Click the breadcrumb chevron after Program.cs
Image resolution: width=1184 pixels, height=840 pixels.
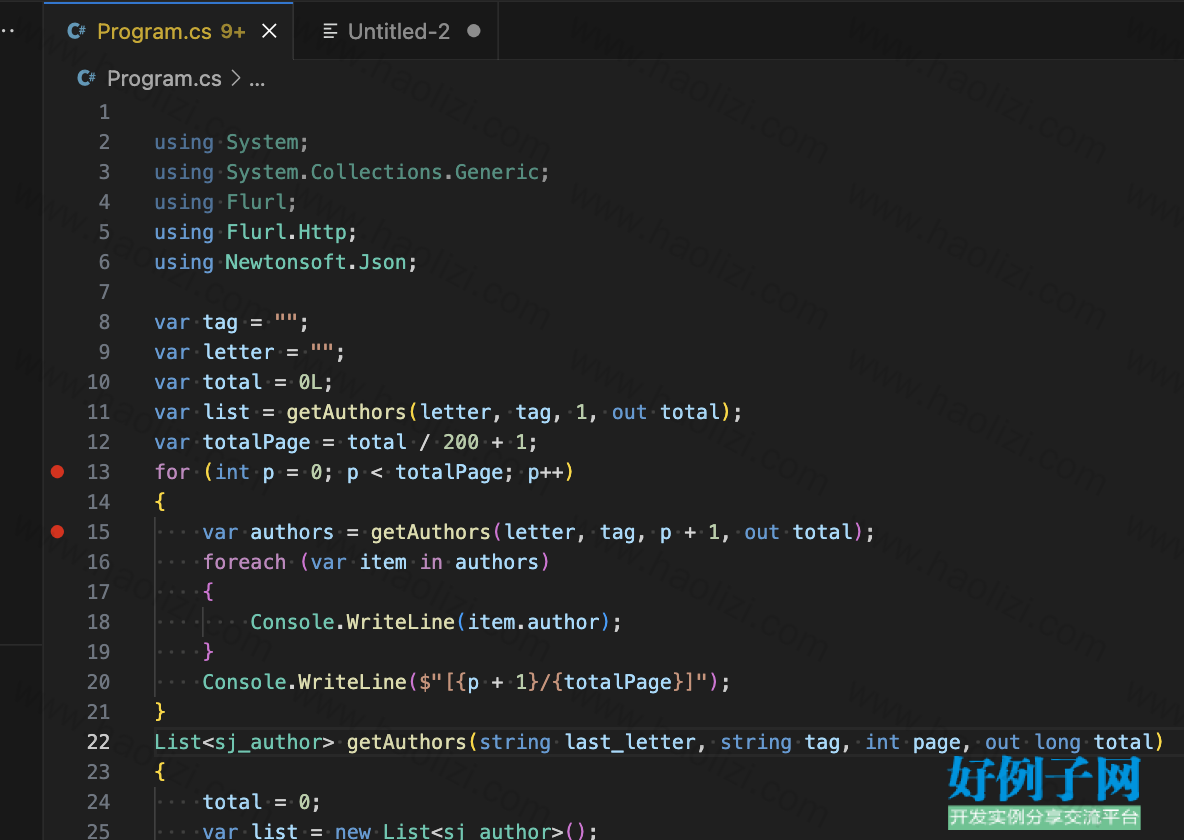(236, 79)
